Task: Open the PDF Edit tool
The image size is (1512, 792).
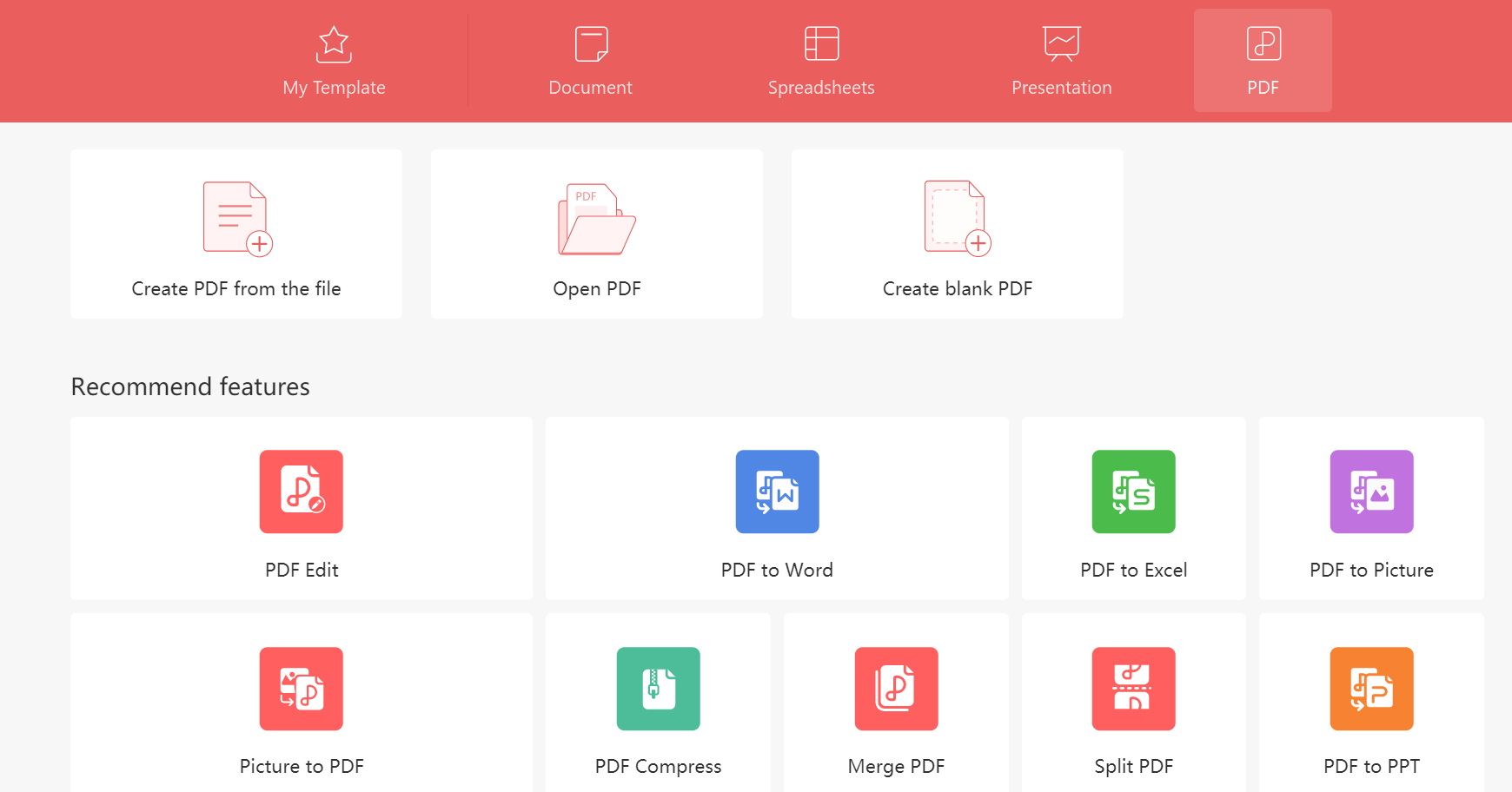Action: click(x=302, y=509)
